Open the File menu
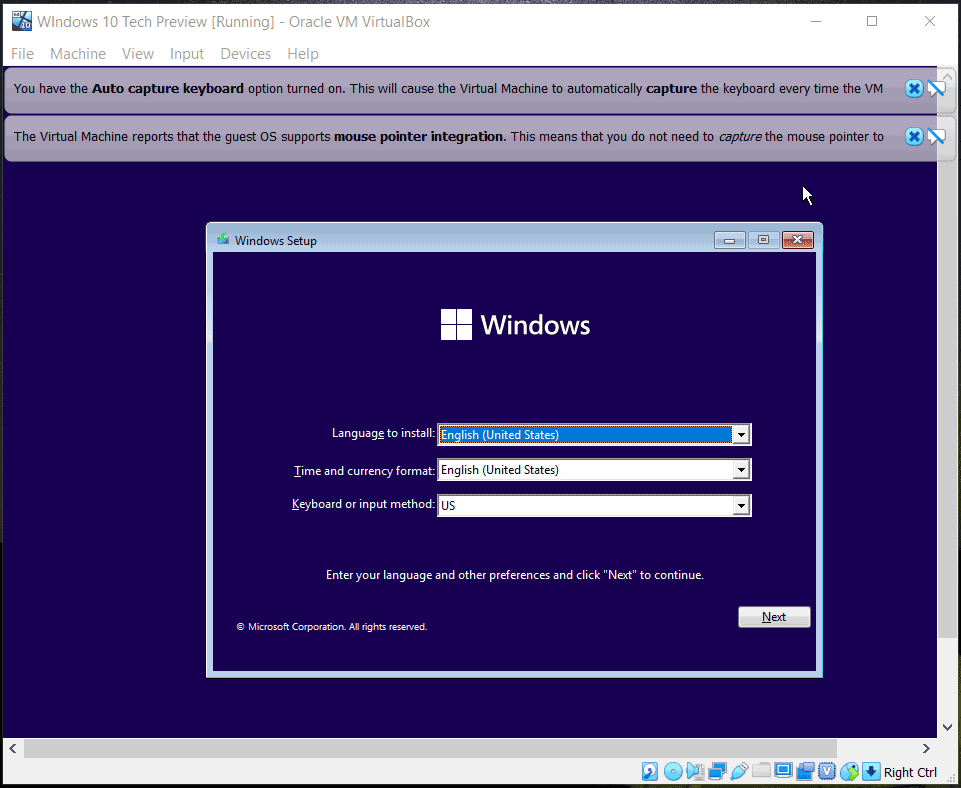961x788 pixels. (x=23, y=54)
